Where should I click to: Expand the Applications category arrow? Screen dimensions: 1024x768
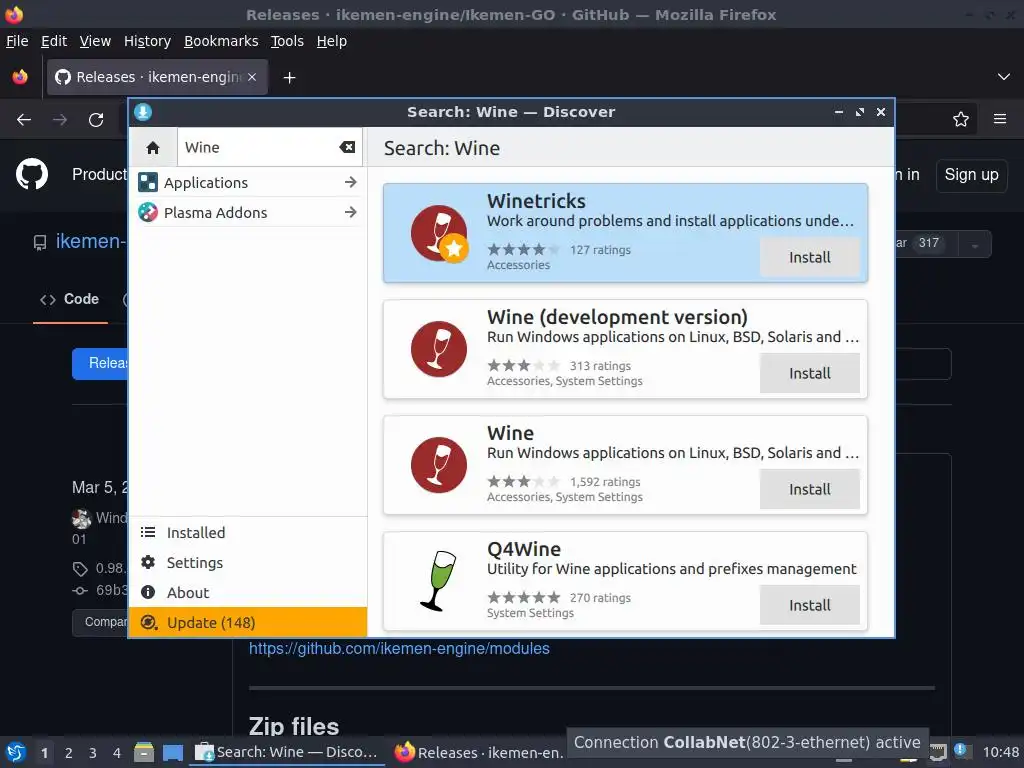(351, 182)
